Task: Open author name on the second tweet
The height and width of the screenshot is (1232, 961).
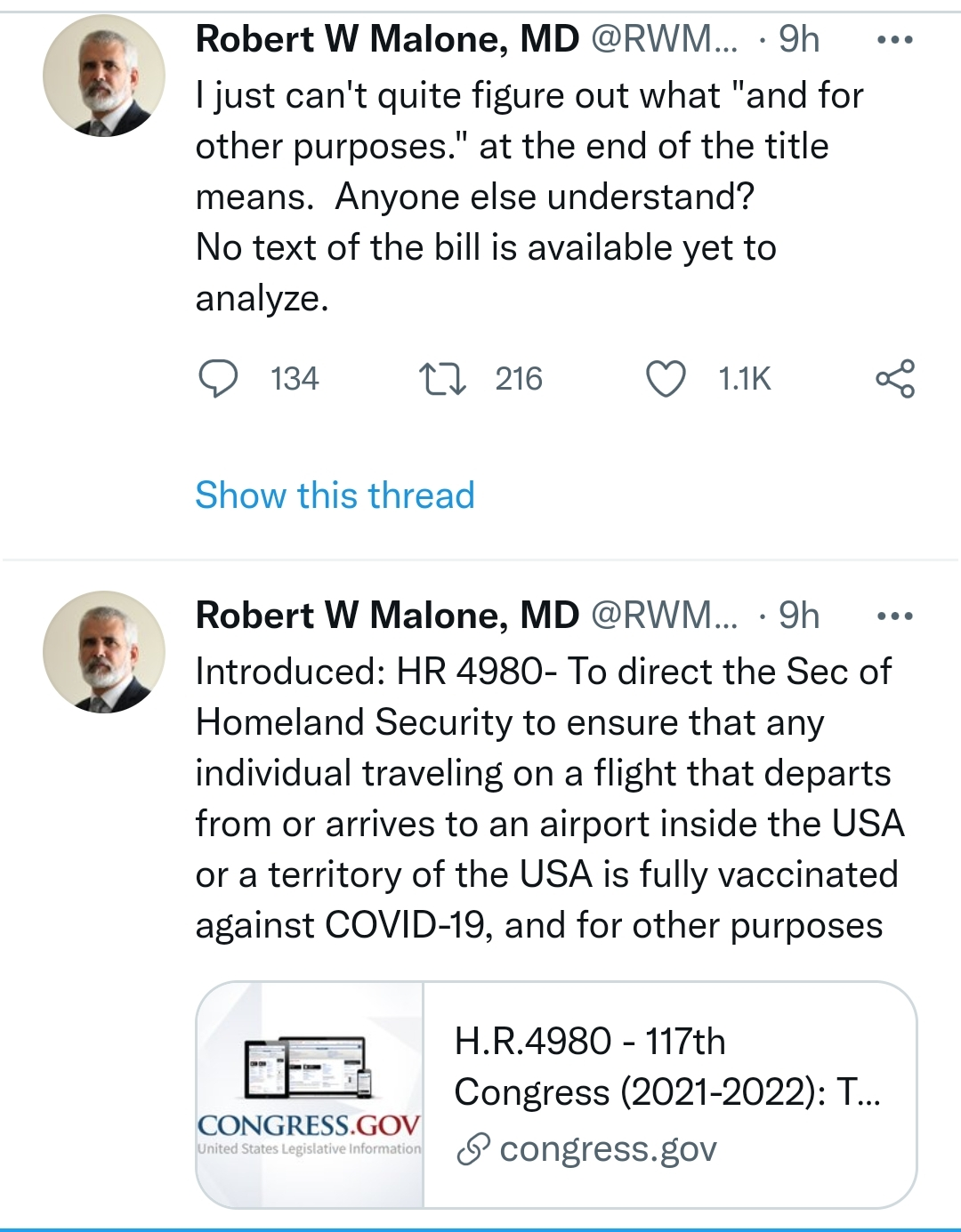Action: click(x=387, y=616)
